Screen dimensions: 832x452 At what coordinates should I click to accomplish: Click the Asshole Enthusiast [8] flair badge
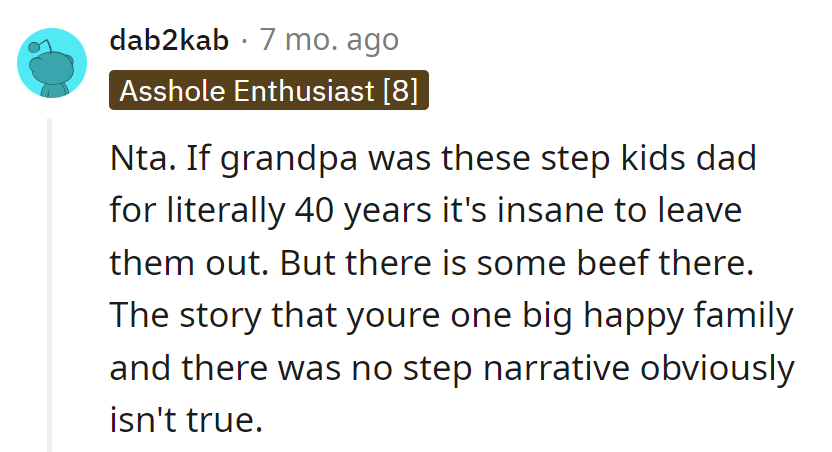268,91
